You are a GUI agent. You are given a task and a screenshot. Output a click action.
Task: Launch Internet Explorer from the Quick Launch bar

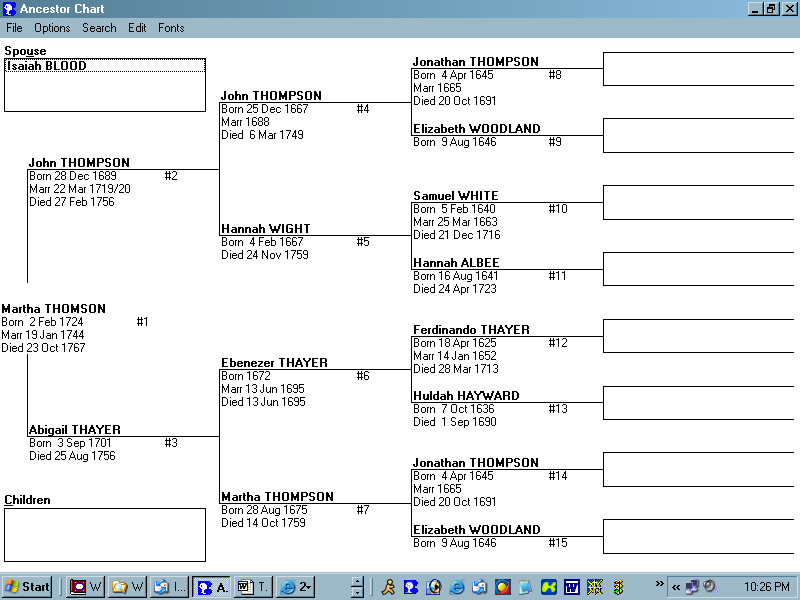(288, 588)
